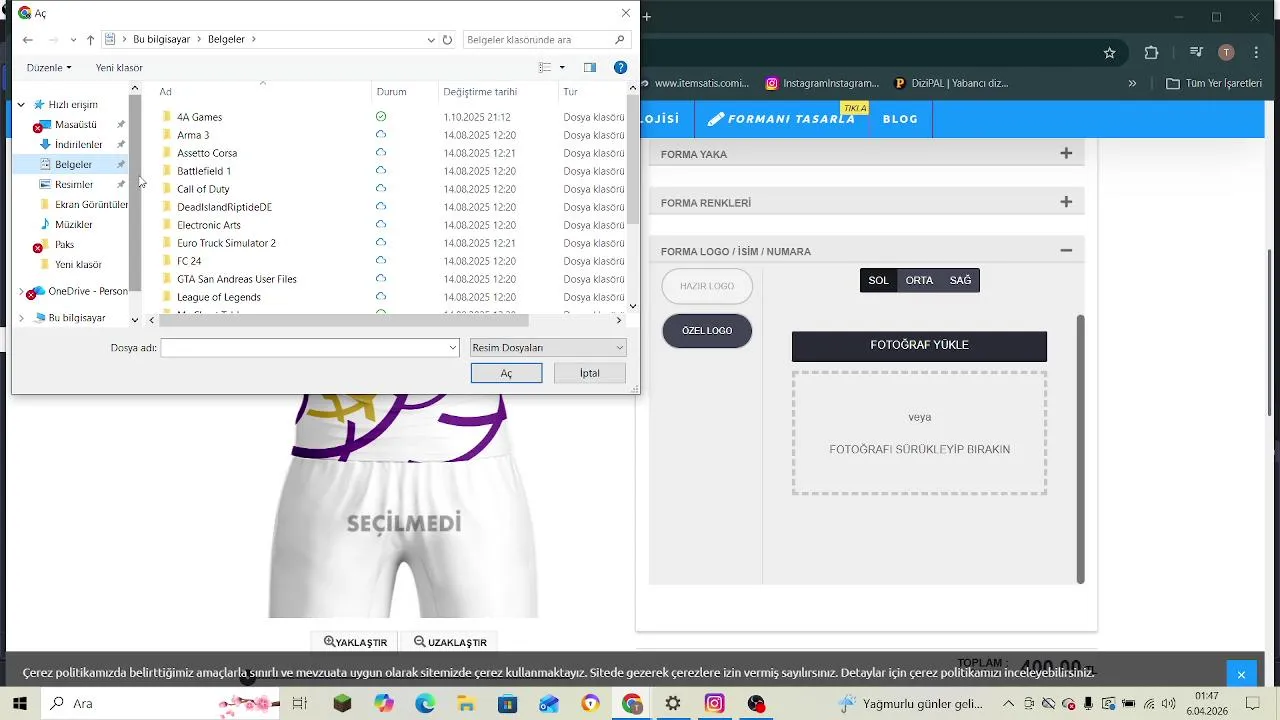Choose the HAZIR LOGO option
The width and height of the screenshot is (1280, 720).
[707, 287]
